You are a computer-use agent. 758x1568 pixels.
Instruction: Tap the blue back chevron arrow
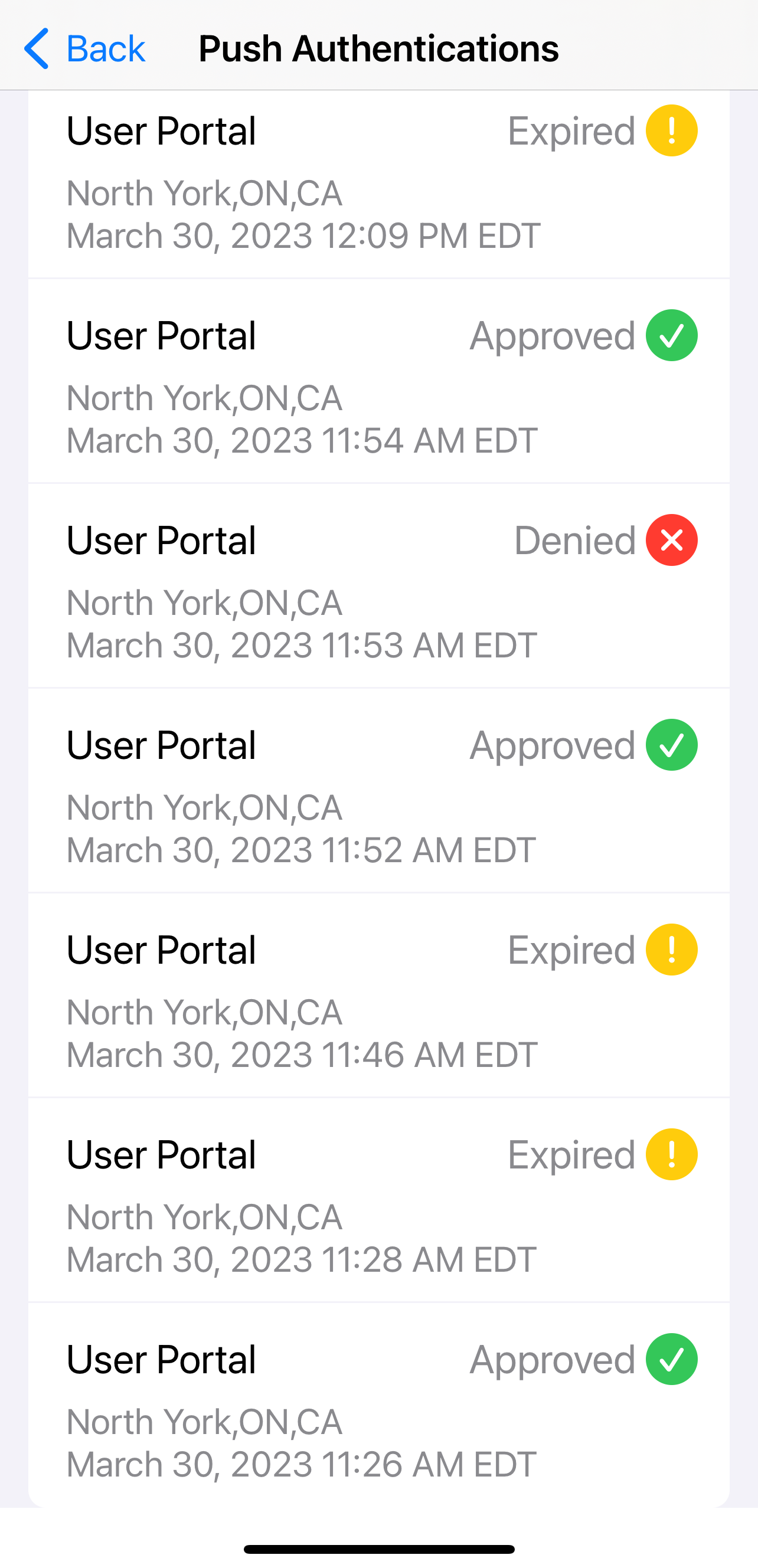(37, 49)
